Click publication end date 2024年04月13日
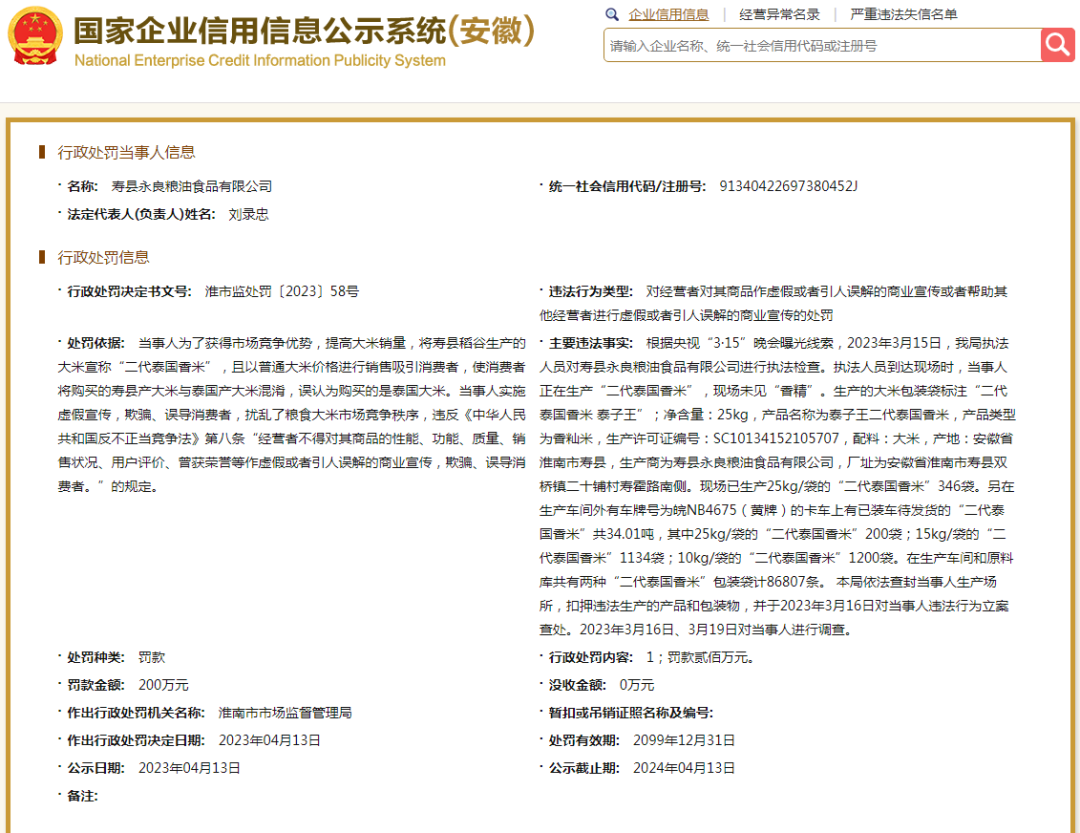This screenshot has width=1080, height=833. tap(684, 768)
